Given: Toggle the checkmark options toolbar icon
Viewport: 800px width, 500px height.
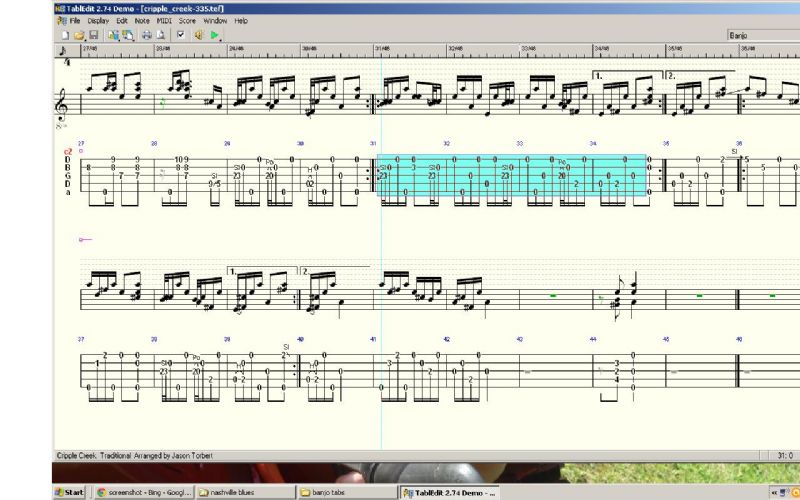Looking at the screenshot, I should coord(180,35).
